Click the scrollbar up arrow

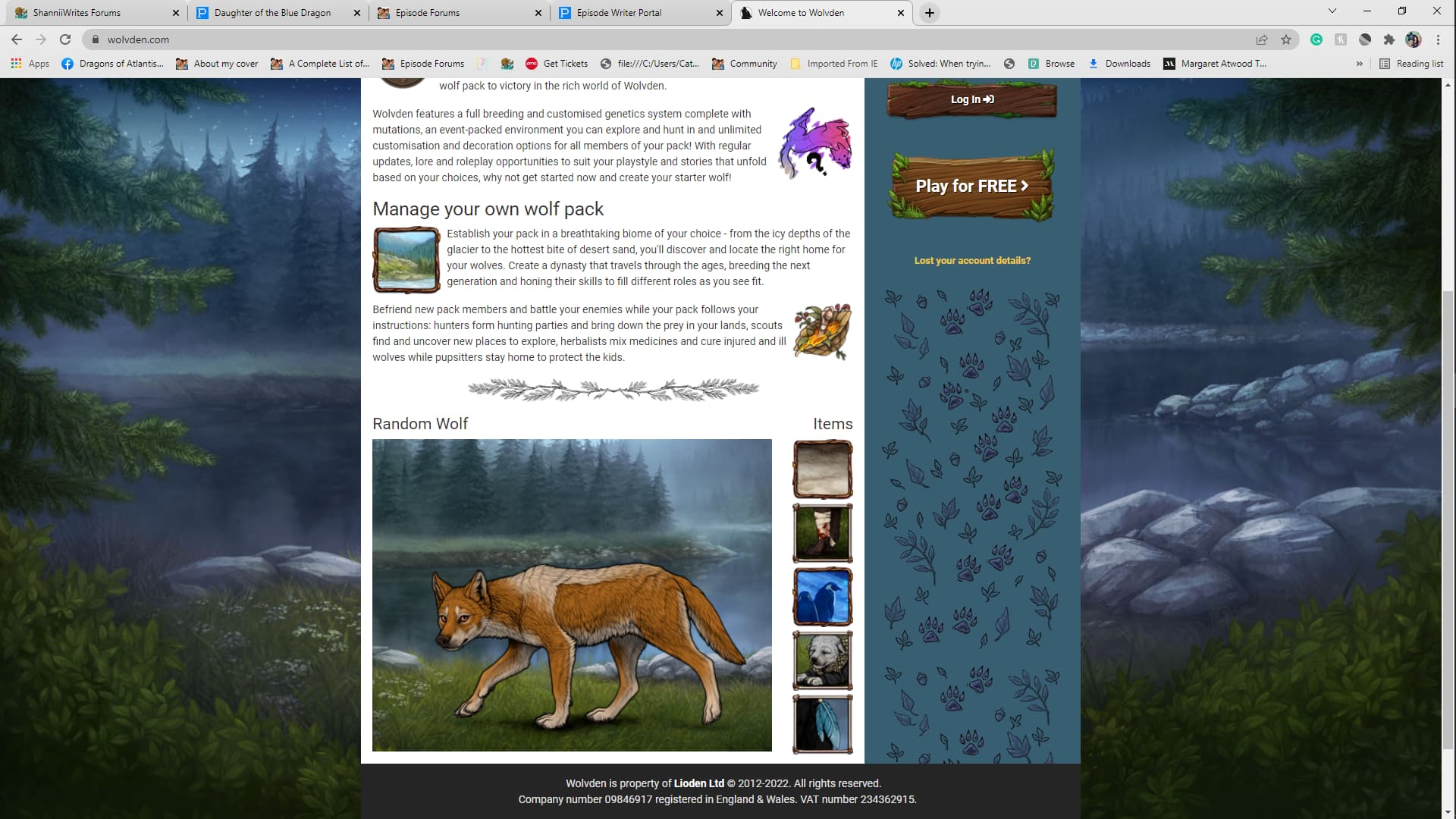(x=1448, y=84)
